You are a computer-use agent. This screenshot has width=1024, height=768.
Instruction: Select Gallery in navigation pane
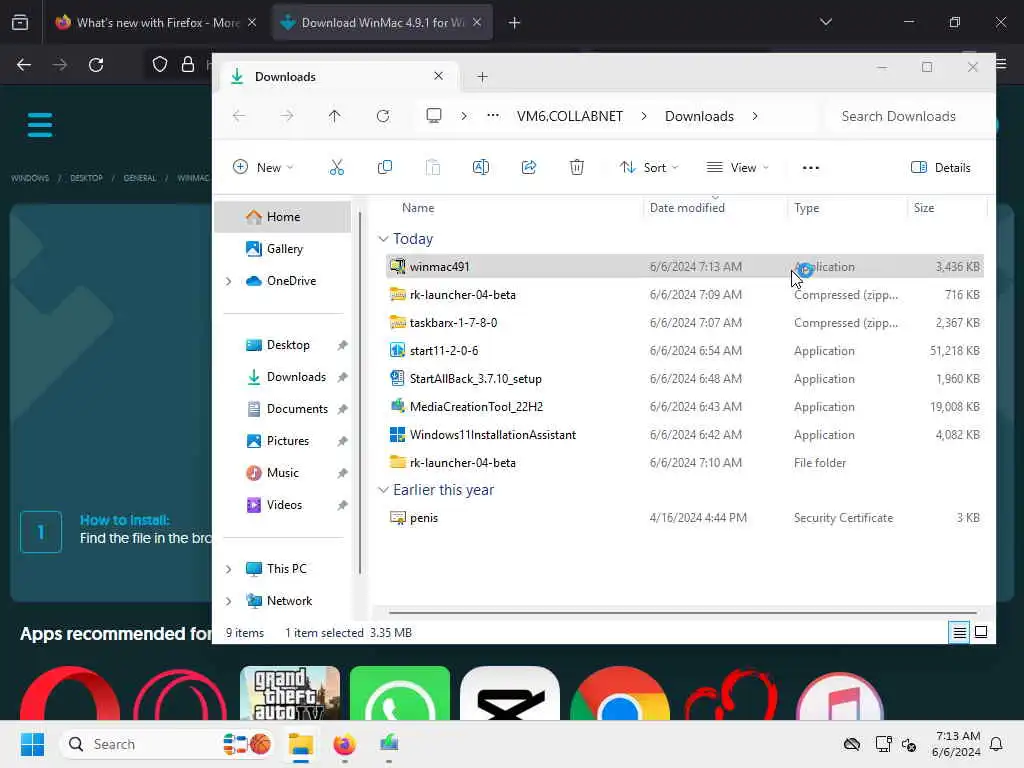(283, 249)
